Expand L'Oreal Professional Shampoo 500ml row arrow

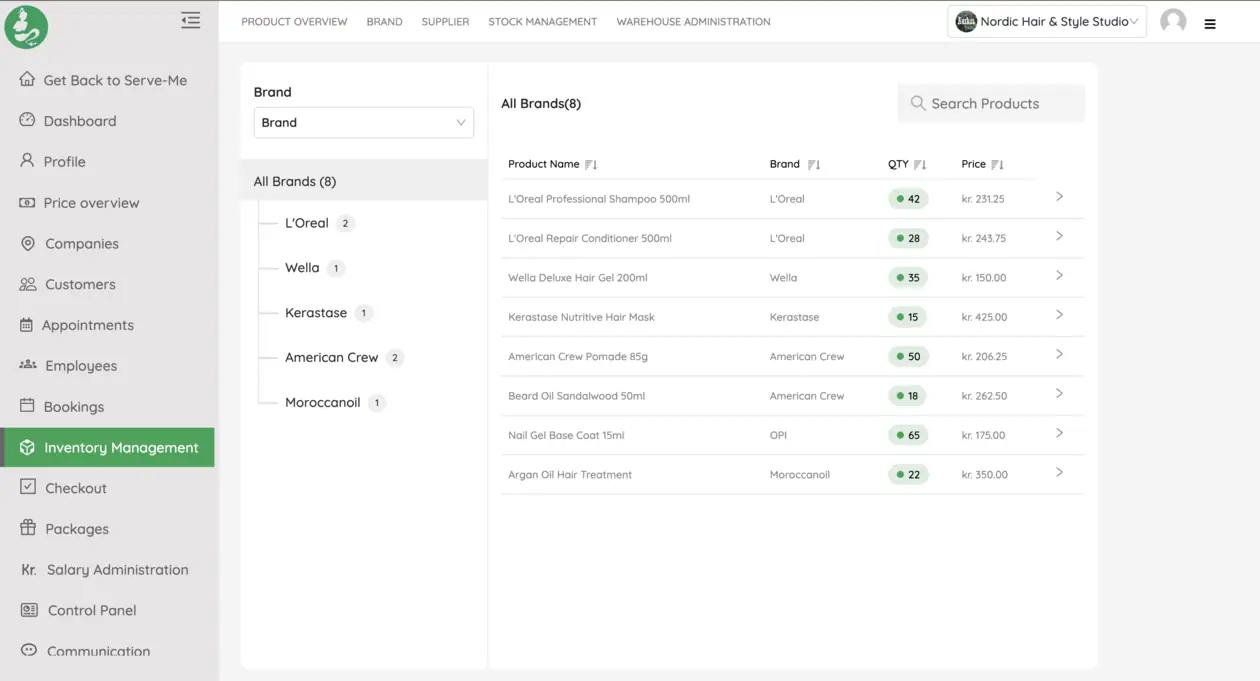1059,197
